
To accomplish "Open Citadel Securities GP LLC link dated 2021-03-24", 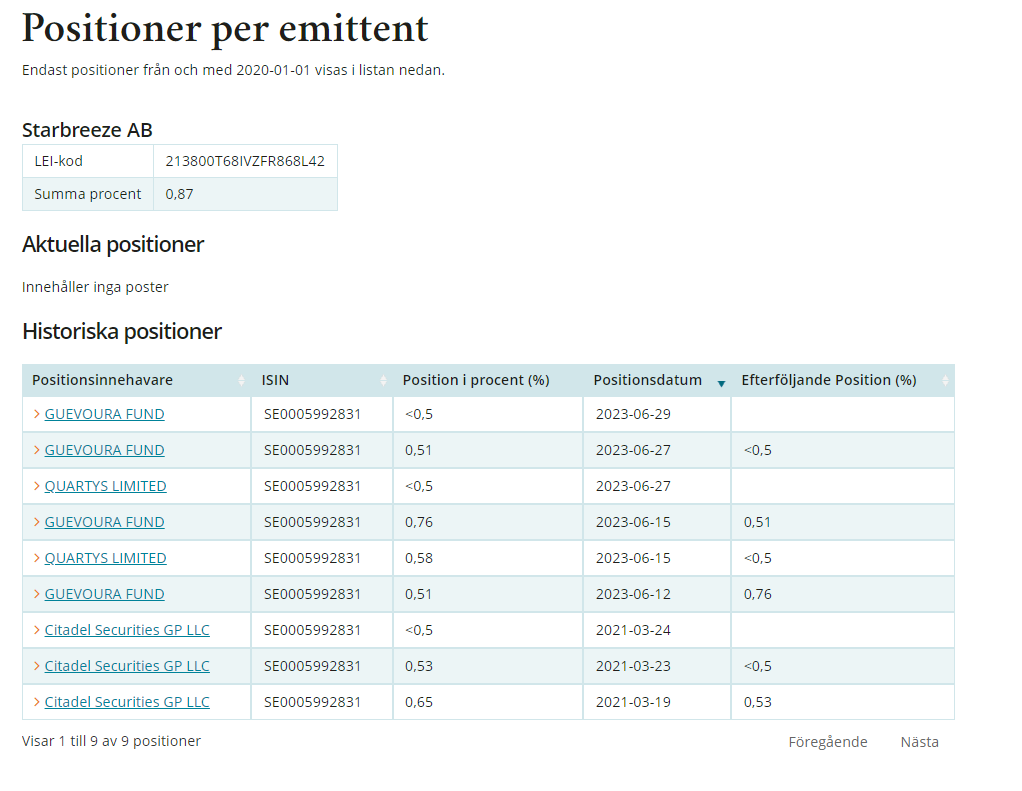I will tap(127, 630).
